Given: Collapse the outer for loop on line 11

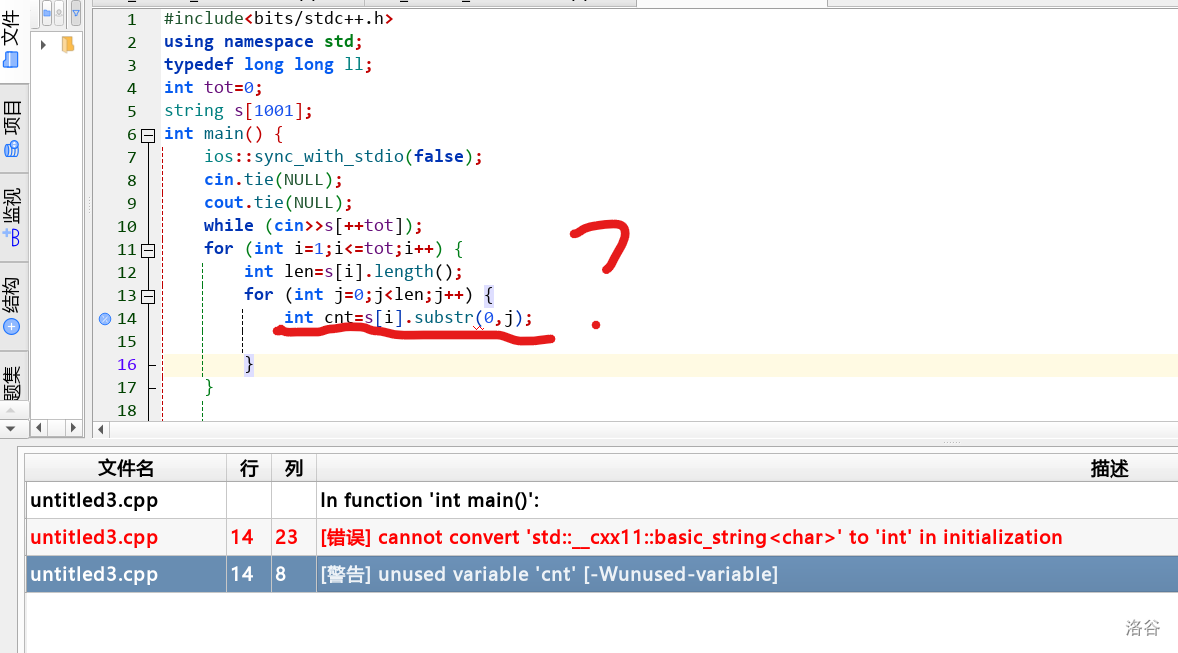Looking at the screenshot, I should pyautogui.click(x=148, y=249).
